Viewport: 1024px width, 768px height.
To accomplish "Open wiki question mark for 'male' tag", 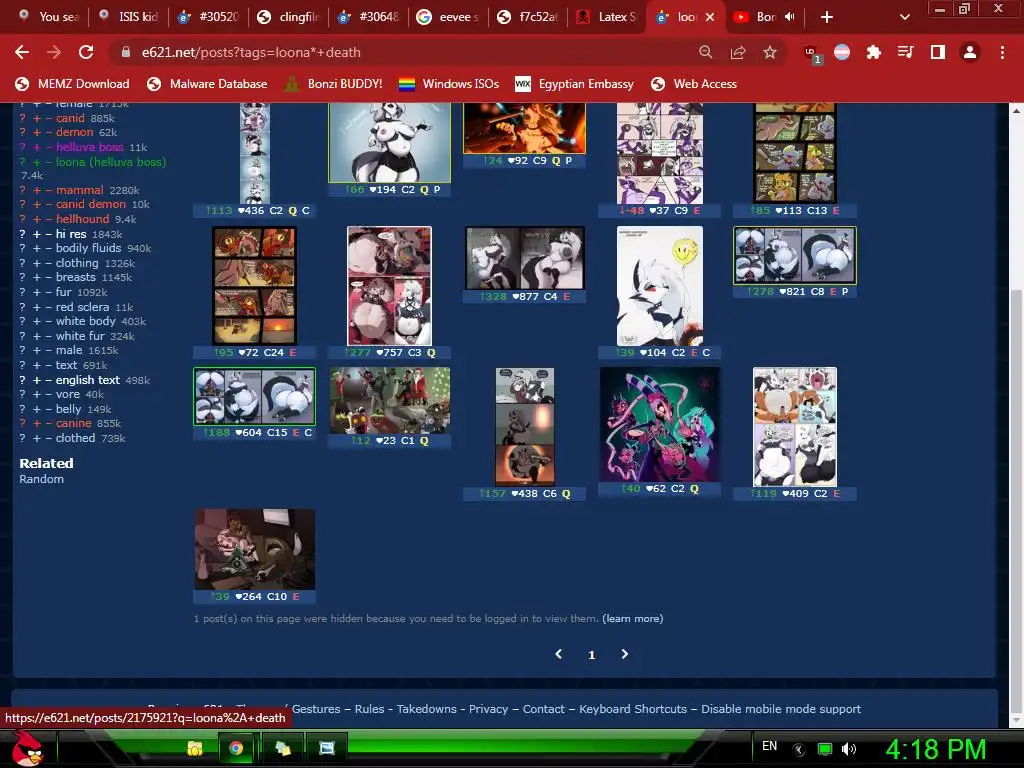I will pyautogui.click(x=22, y=351).
